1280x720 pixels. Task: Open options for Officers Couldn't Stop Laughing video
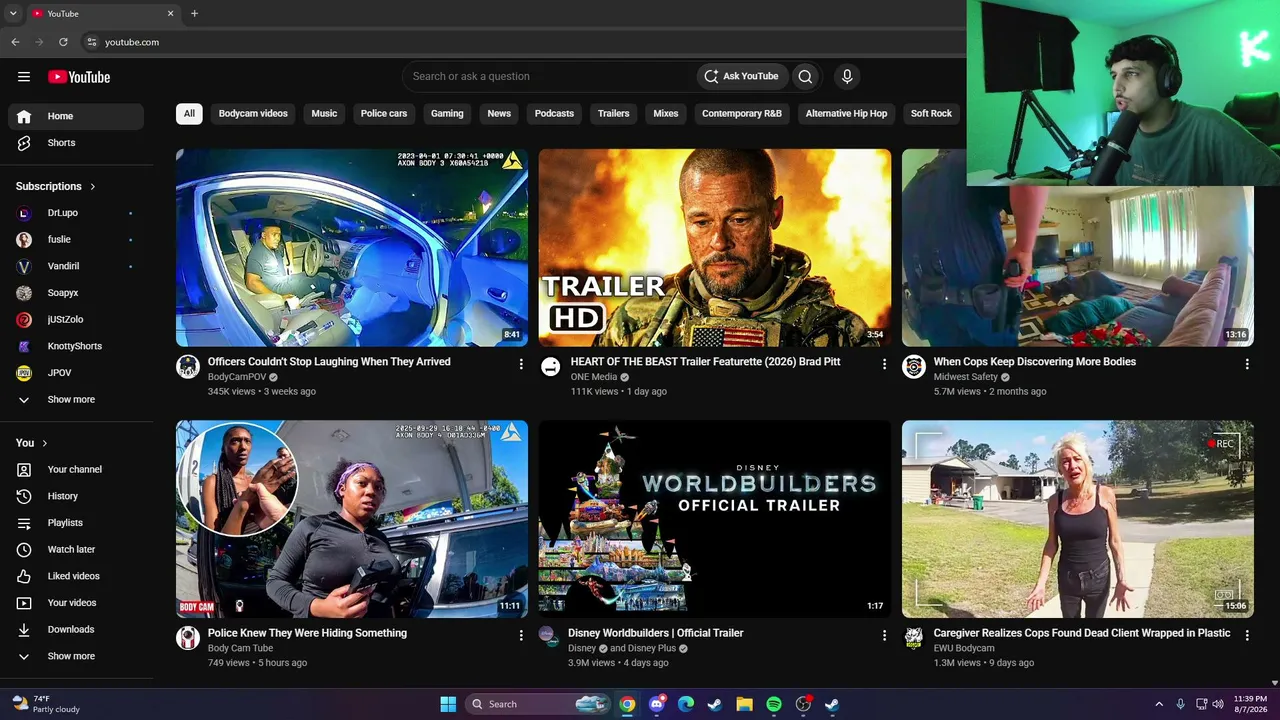tap(521, 364)
